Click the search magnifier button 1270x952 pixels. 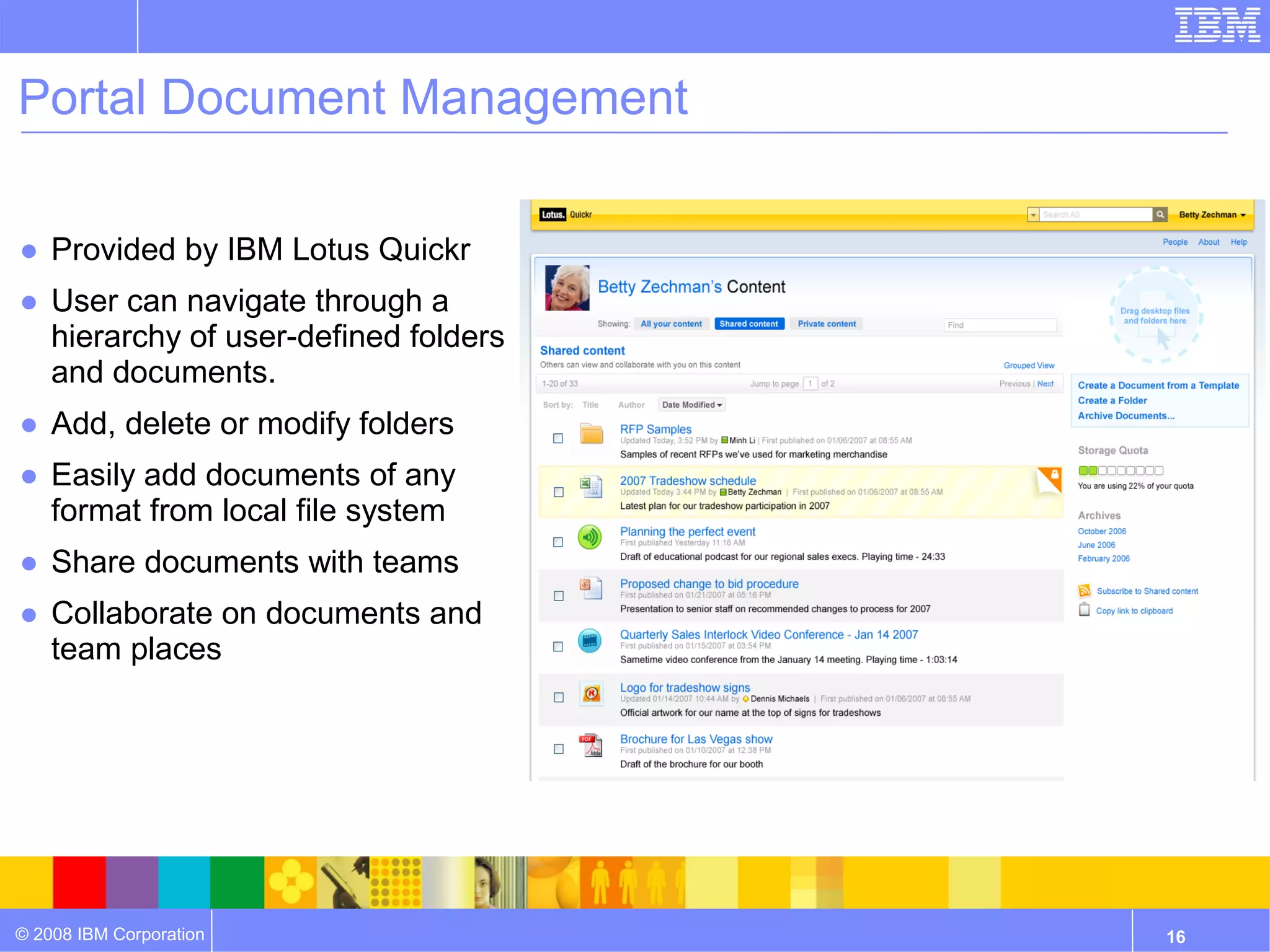[x=1160, y=214]
